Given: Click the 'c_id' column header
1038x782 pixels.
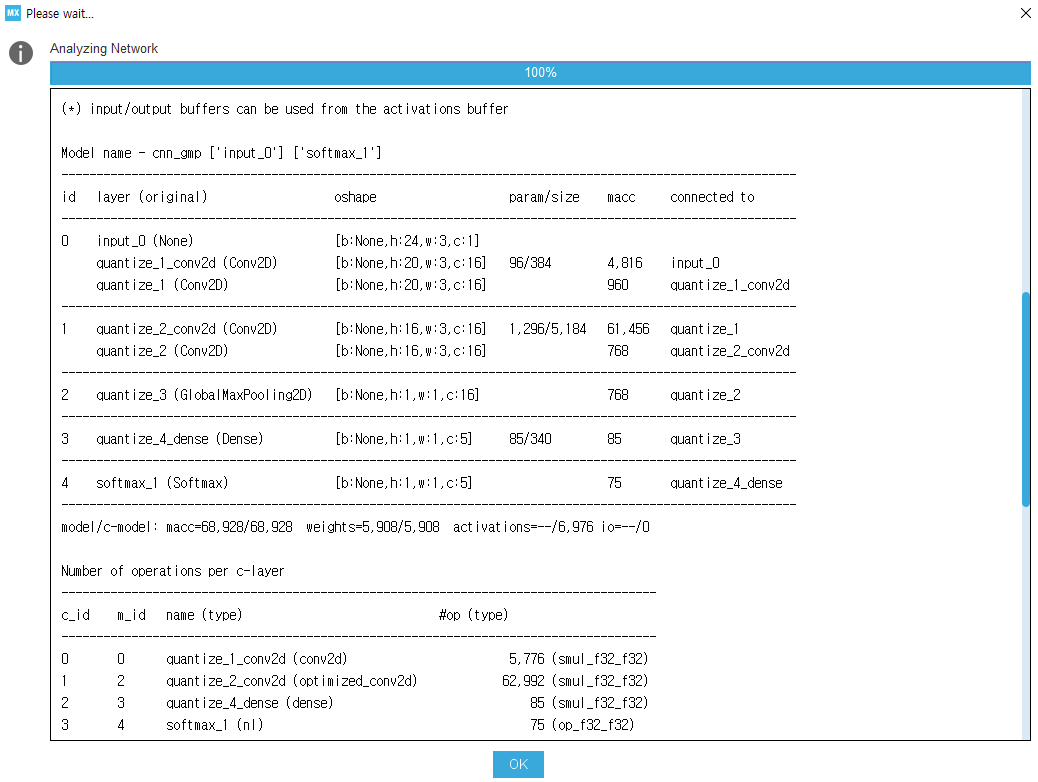Looking at the screenshot, I should click(75, 615).
